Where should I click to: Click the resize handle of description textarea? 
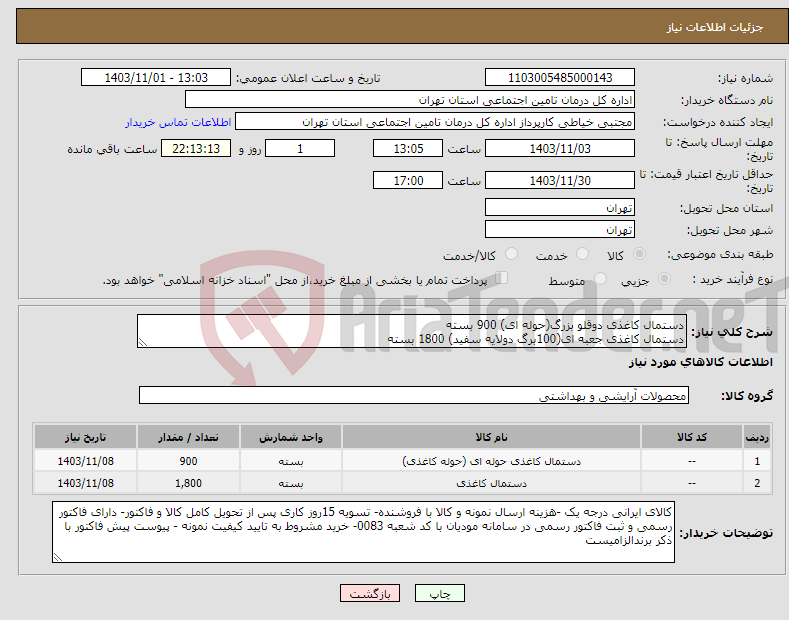[x=143, y=343]
